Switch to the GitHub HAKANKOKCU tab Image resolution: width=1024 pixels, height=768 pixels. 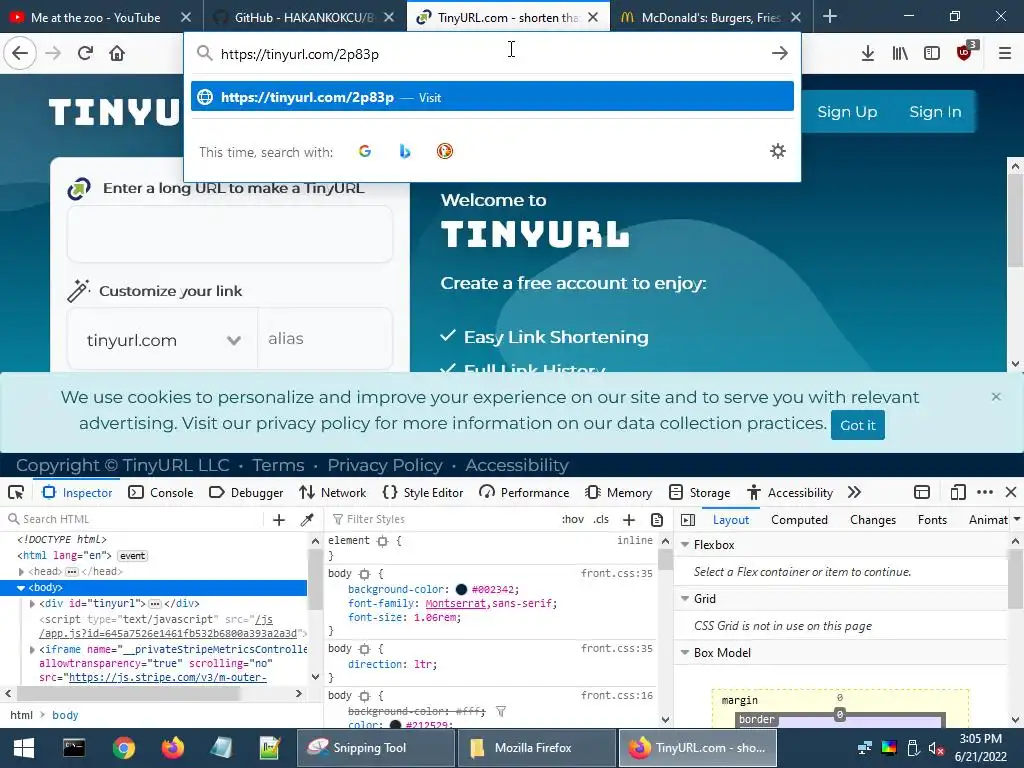pos(304,18)
